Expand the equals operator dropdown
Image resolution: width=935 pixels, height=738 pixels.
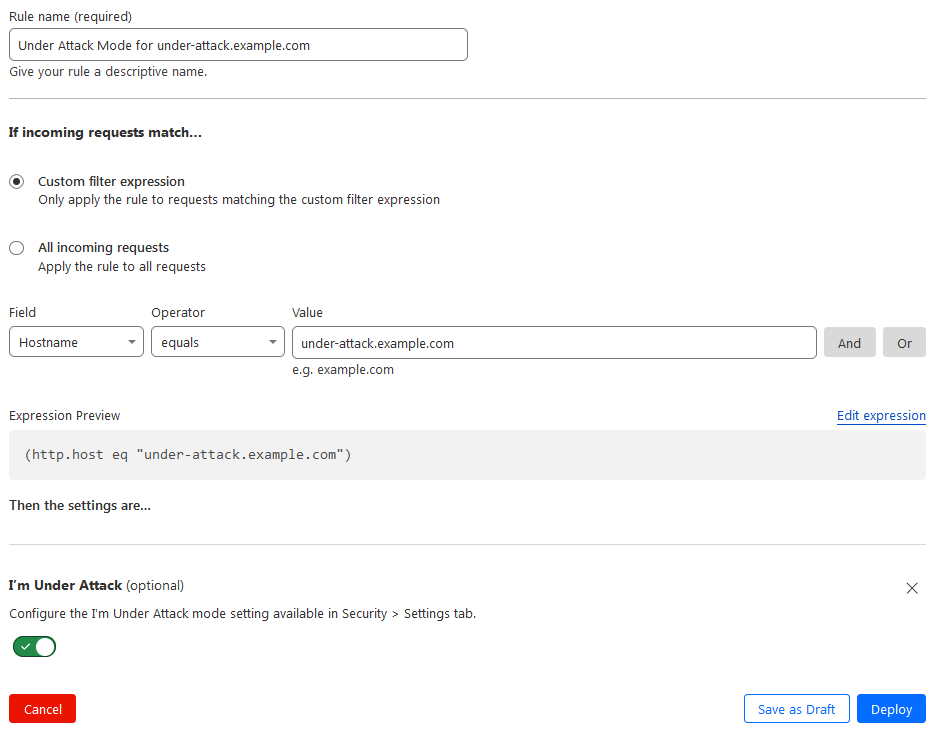pyautogui.click(x=218, y=343)
